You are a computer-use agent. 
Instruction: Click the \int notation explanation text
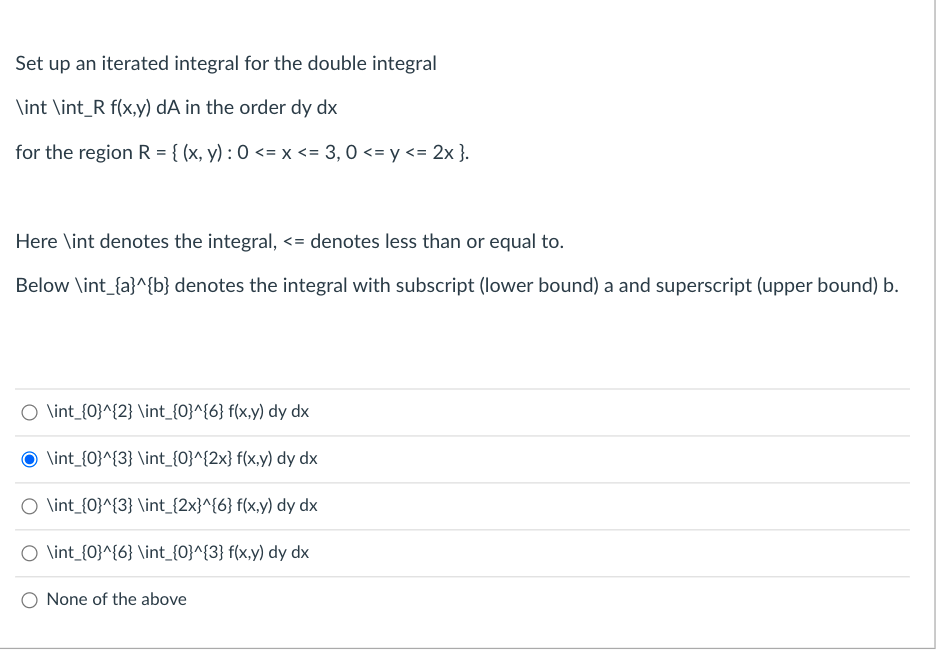pos(290,241)
